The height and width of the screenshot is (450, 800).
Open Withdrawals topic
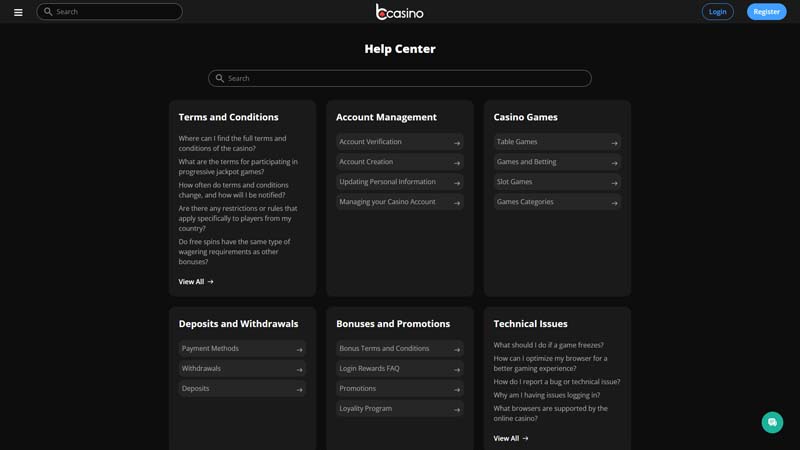(x=242, y=368)
